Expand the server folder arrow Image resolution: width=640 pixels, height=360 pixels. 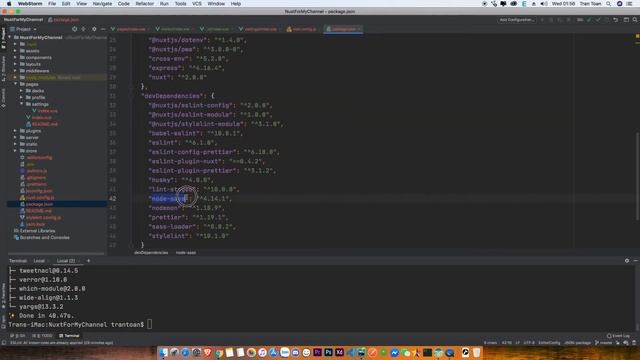tap(16, 138)
